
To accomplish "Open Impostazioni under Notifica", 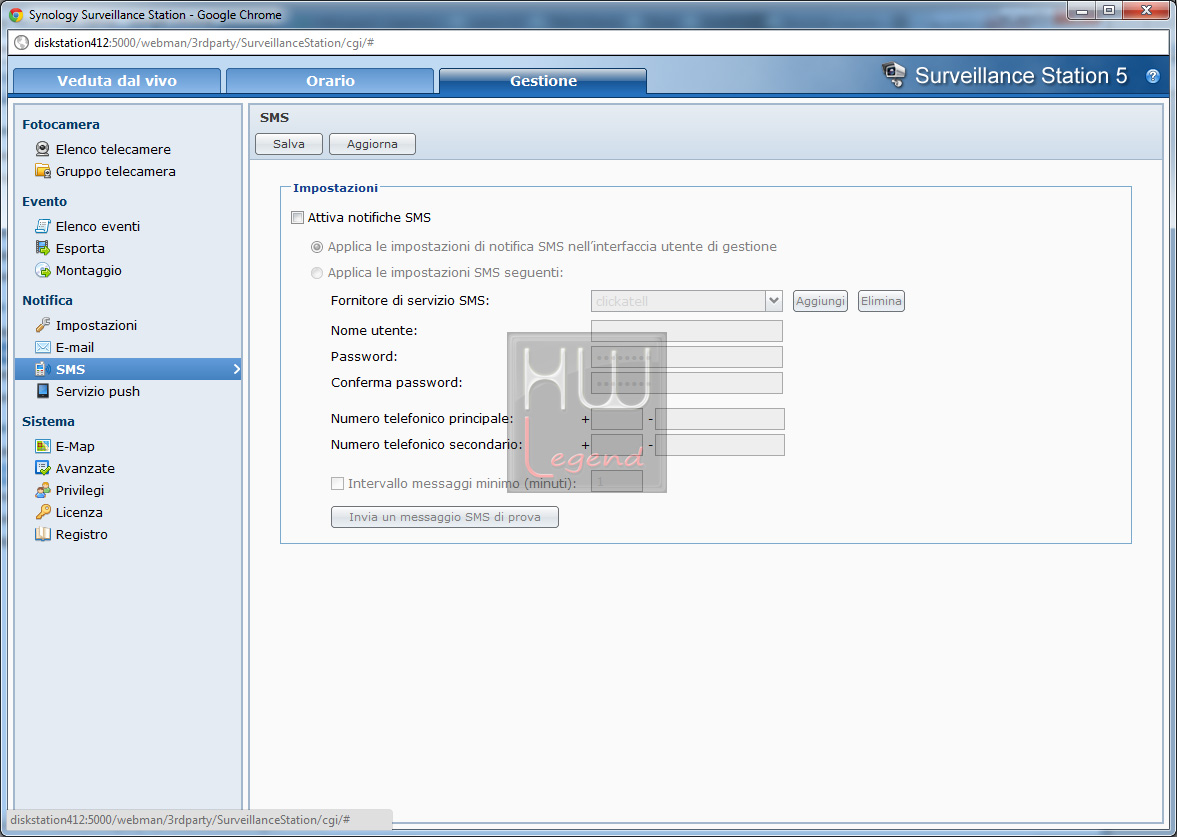I will pyautogui.click(x=96, y=325).
